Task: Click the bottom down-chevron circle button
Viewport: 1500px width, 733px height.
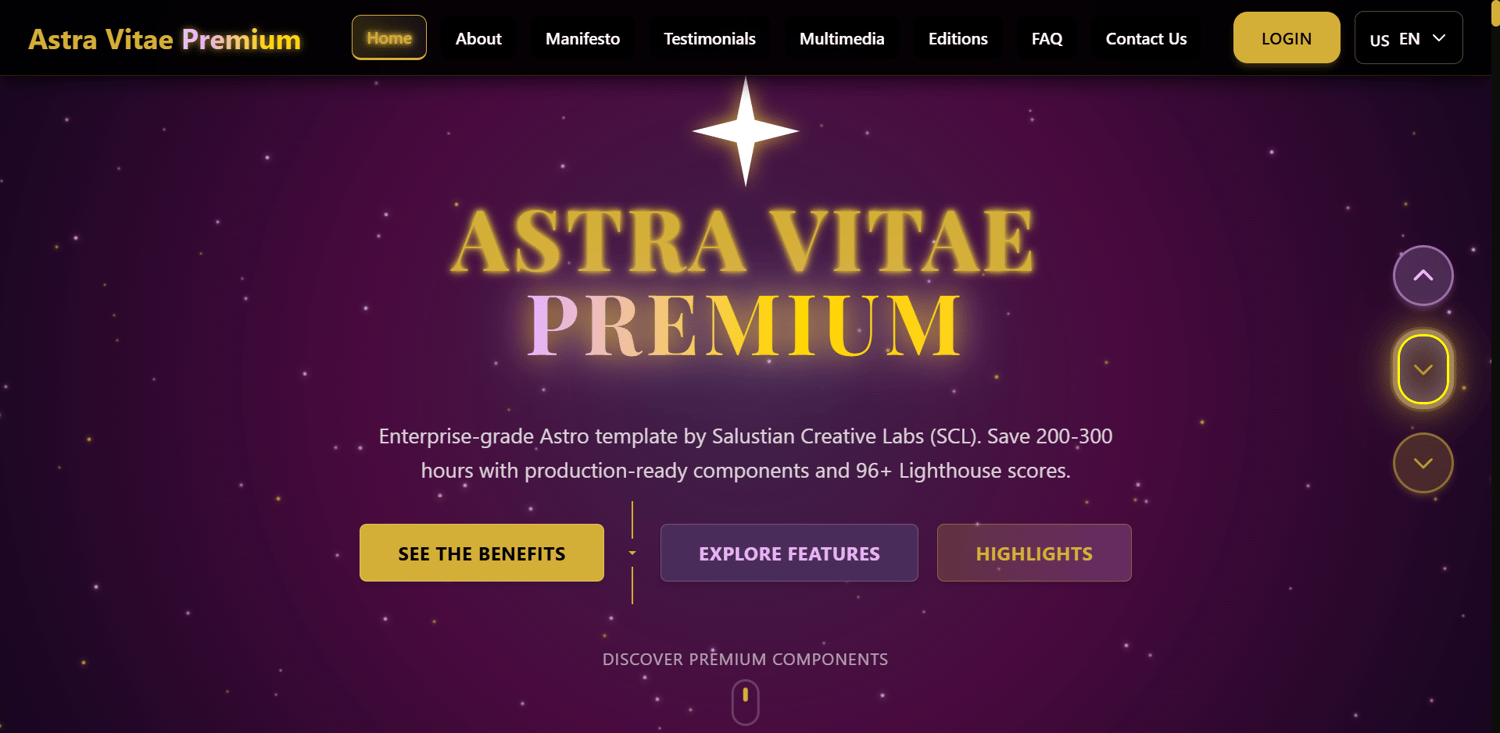Action: coord(1423,463)
